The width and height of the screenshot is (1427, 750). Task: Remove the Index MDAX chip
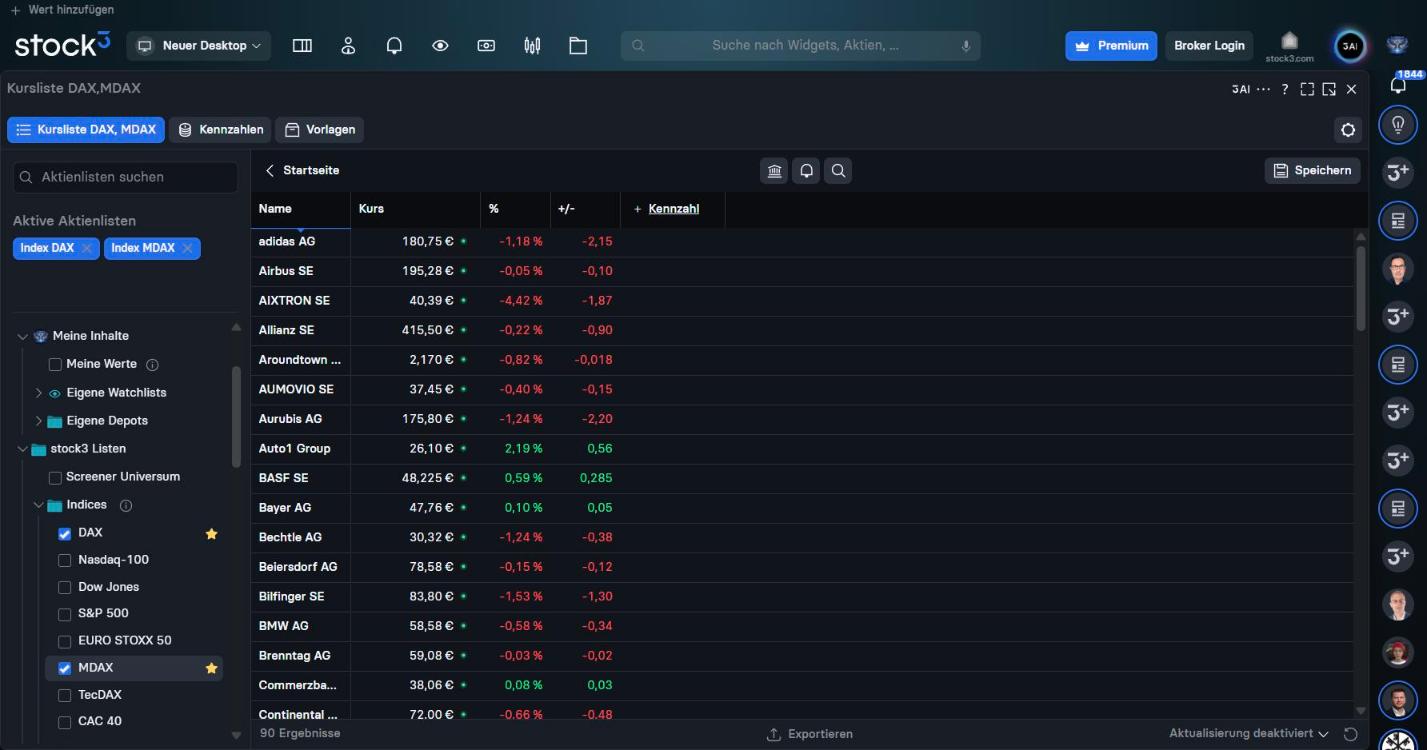(187, 248)
